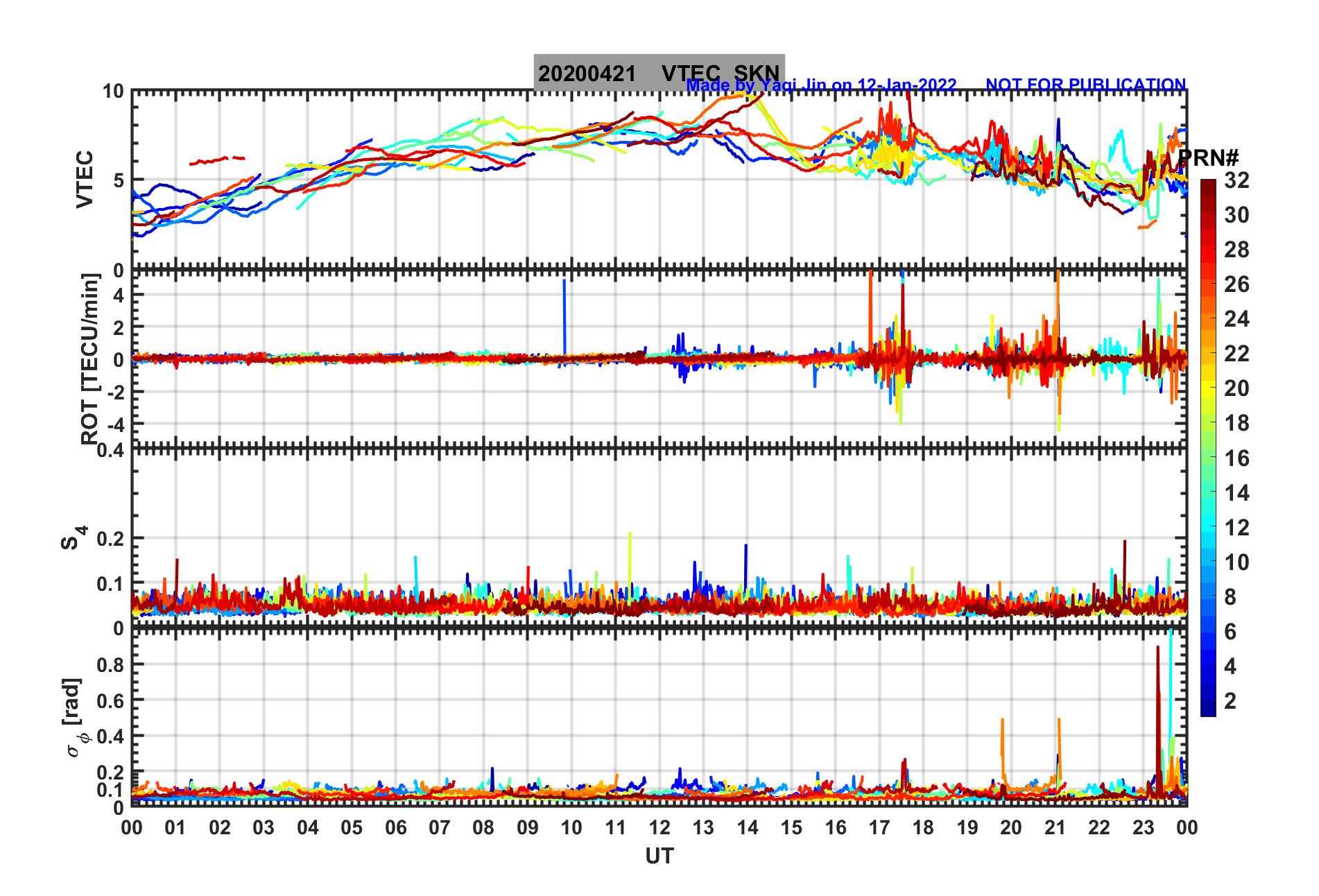Image resolution: width=1319 pixels, height=896 pixels.
Task: Click the colorbar tick label 24
Action: 1236,319
